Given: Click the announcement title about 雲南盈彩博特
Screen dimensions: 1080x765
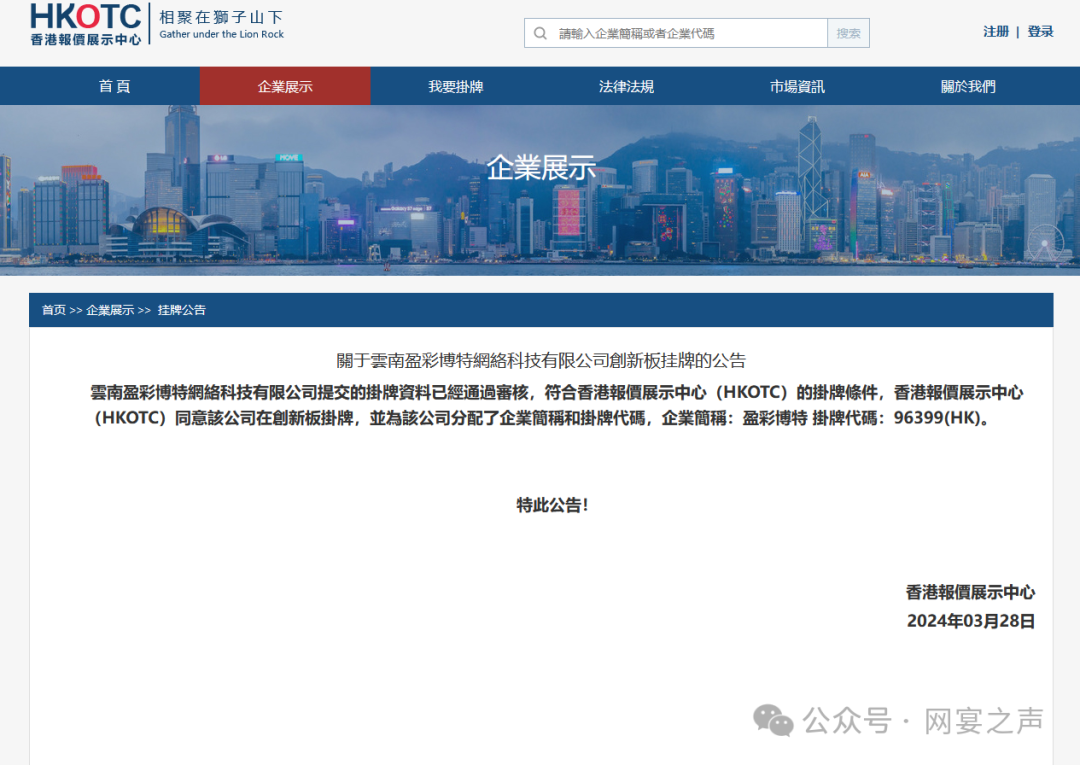Looking at the screenshot, I should point(541,360).
